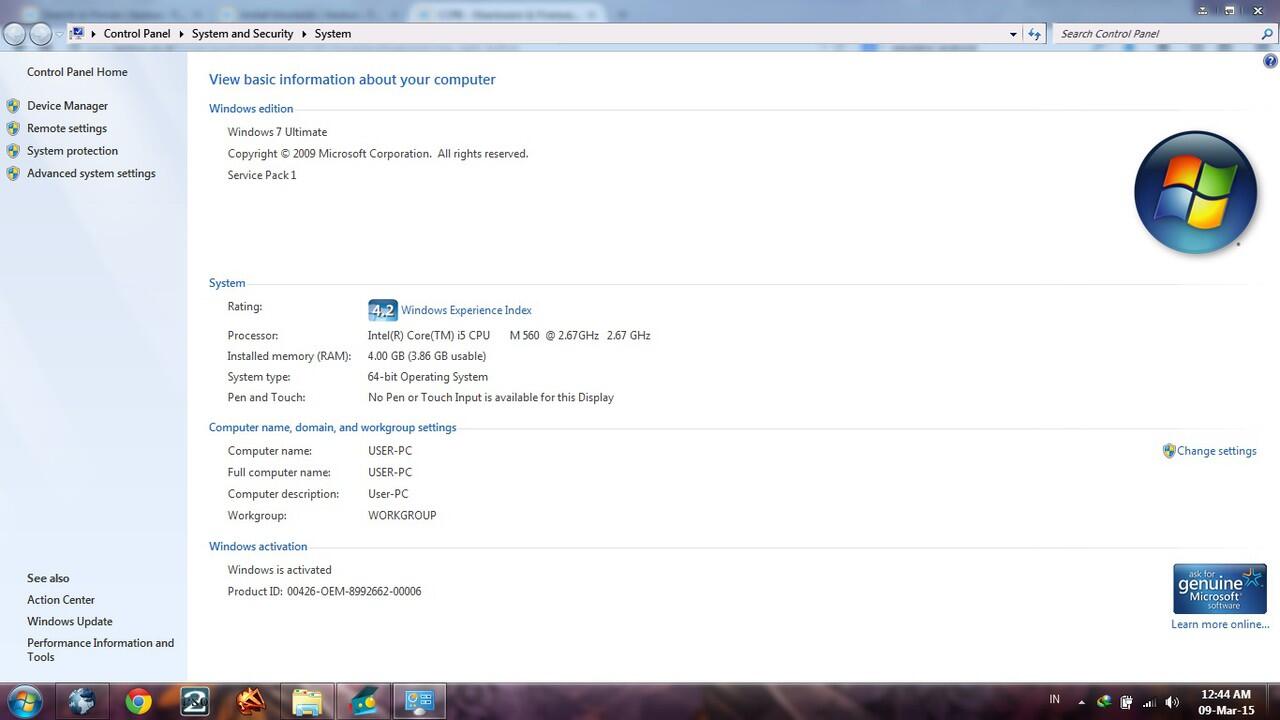Click shield icon beside System protection
Viewport: 1280px width, 720px height.
point(13,151)
